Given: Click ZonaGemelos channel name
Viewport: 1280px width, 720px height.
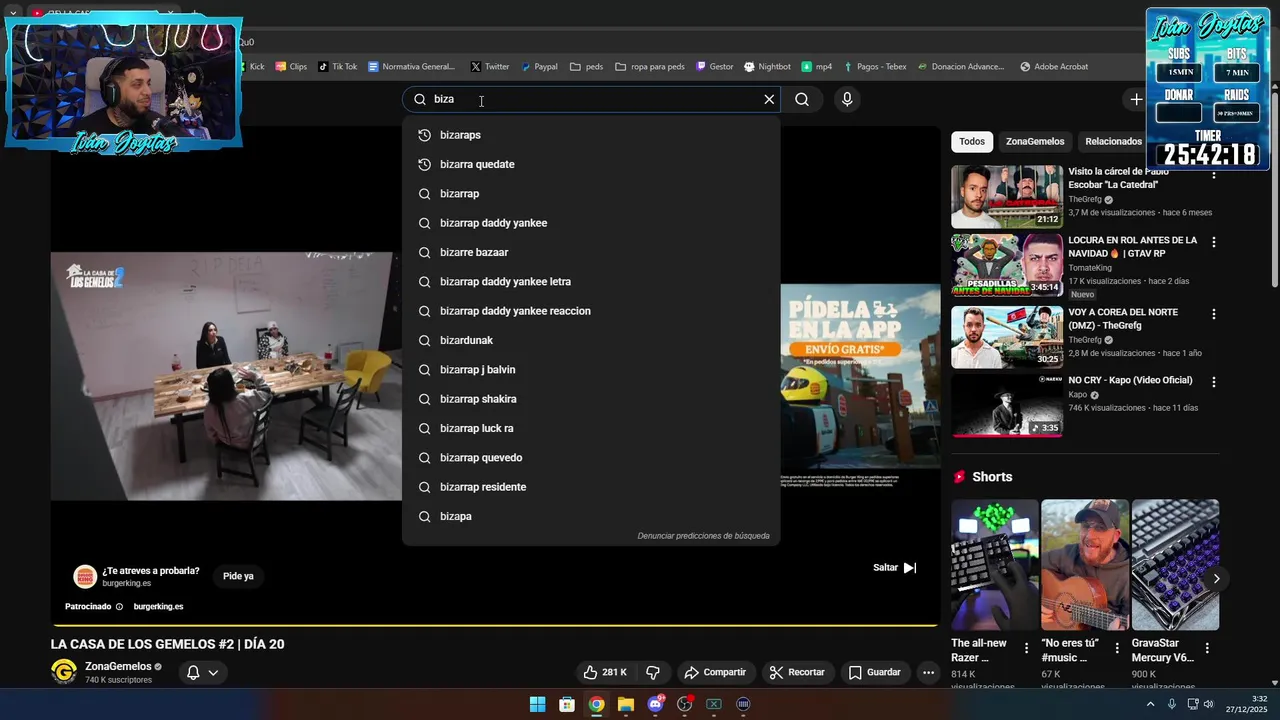Looking at the screenshot, I should click(118, 666).
